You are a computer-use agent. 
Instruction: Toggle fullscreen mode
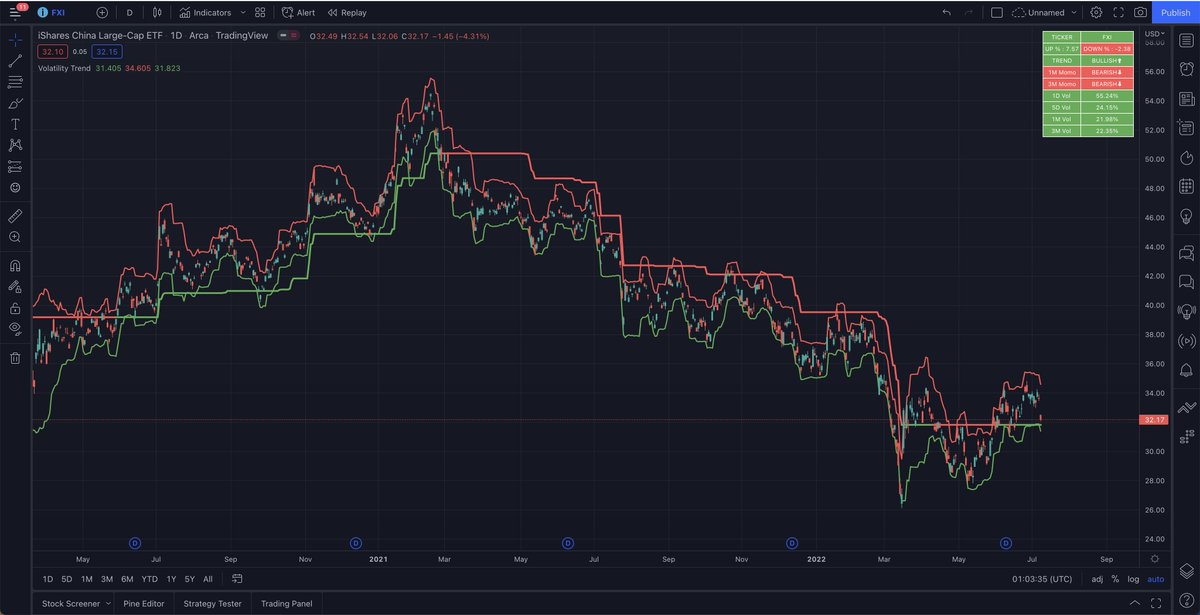pyautogui.click(x=1118, y=13)
